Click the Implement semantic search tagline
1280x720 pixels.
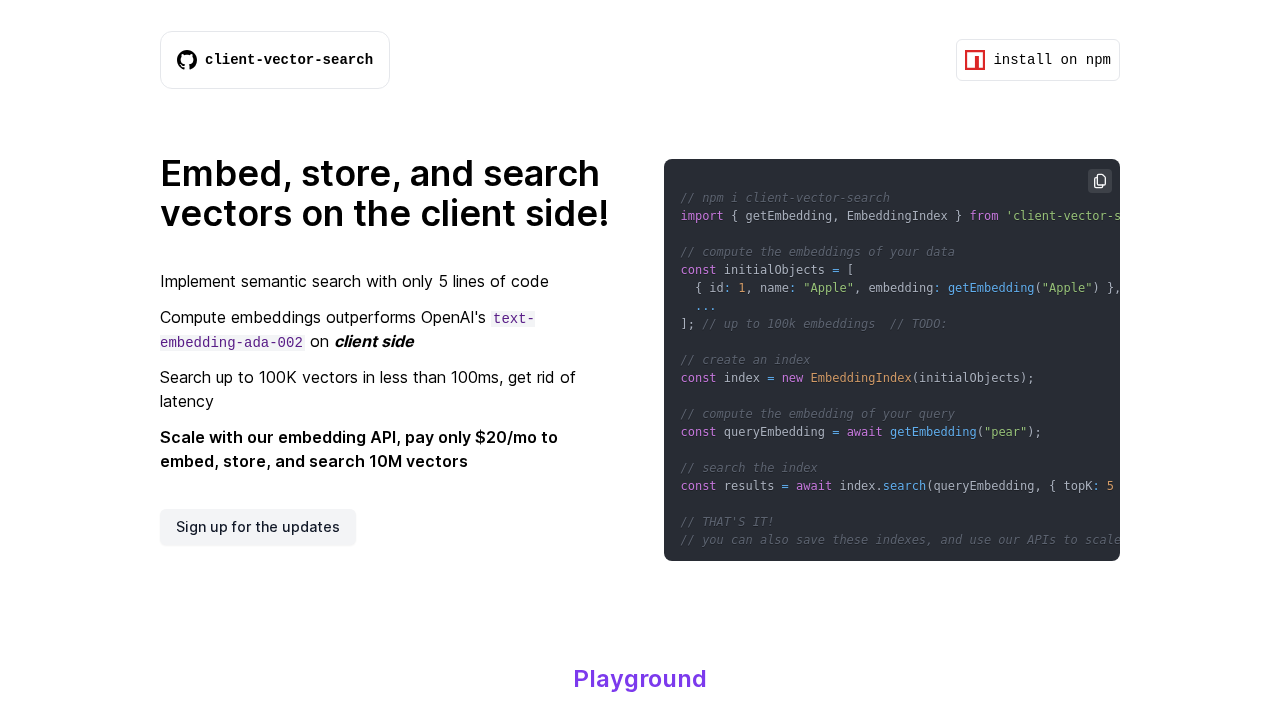pos(354,281)
